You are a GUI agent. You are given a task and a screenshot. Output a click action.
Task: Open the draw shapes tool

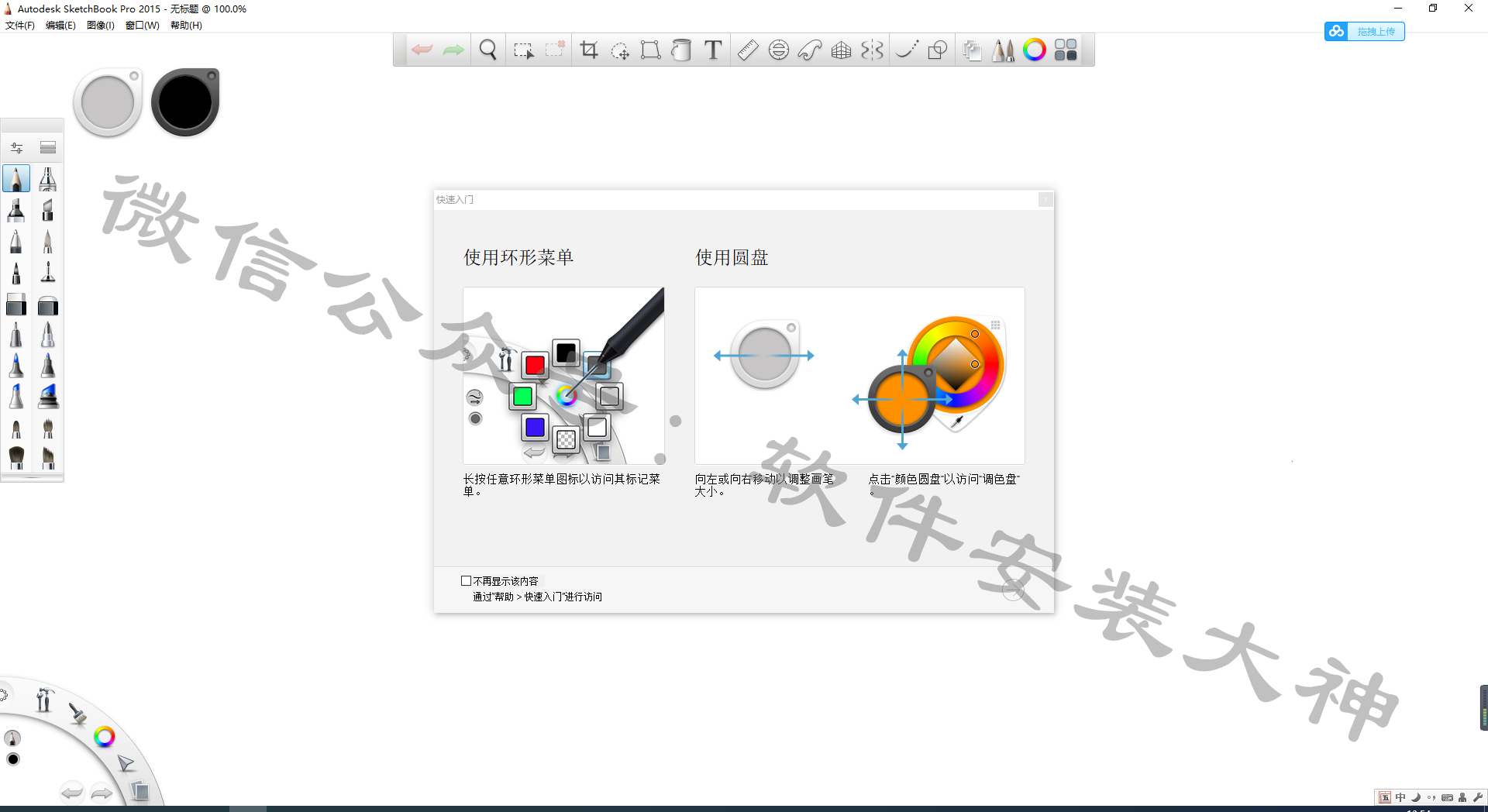(938, 50)
